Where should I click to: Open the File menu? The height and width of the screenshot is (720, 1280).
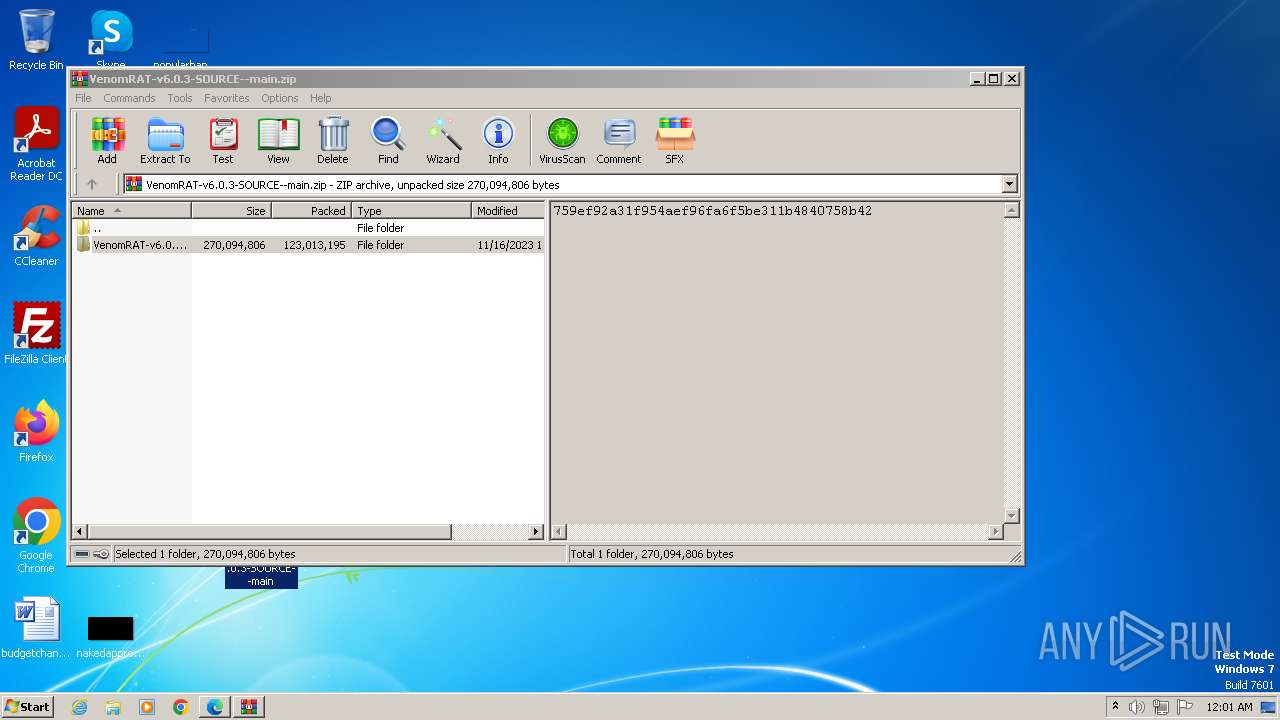83,98
